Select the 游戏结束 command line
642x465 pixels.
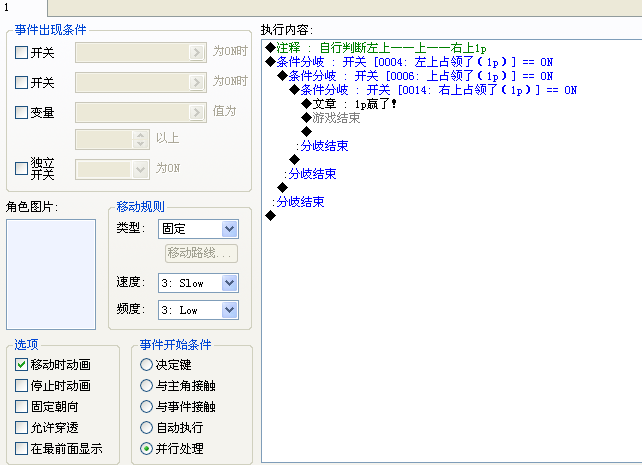[x=331, y=118]
